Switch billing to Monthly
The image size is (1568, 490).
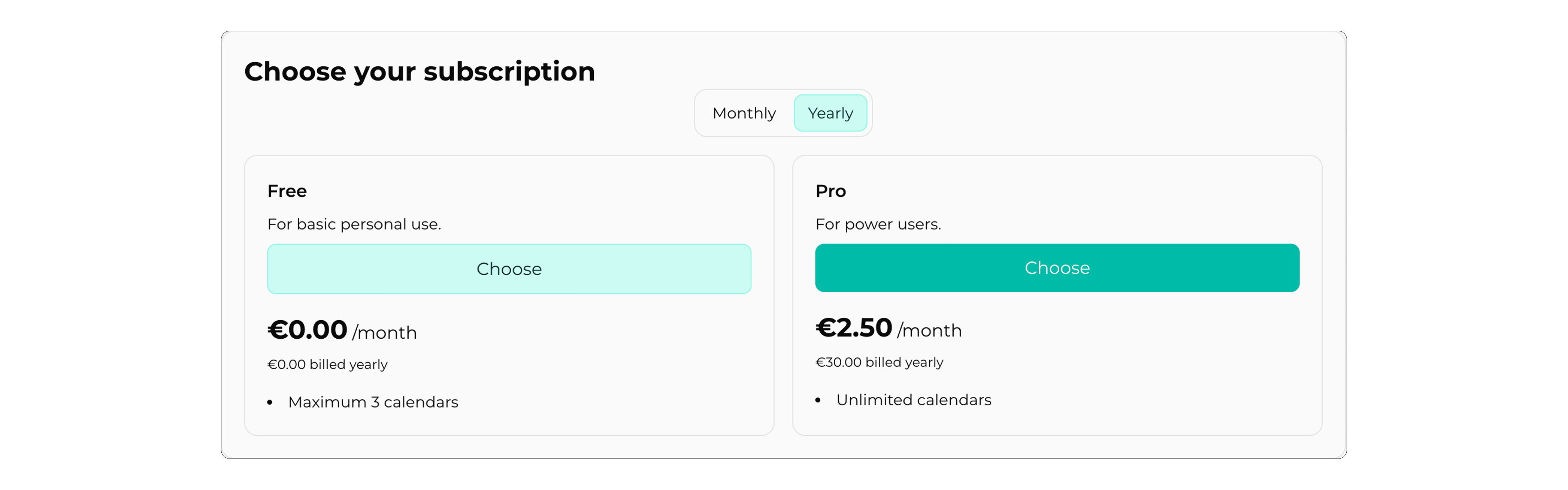(x=744, y=113)
